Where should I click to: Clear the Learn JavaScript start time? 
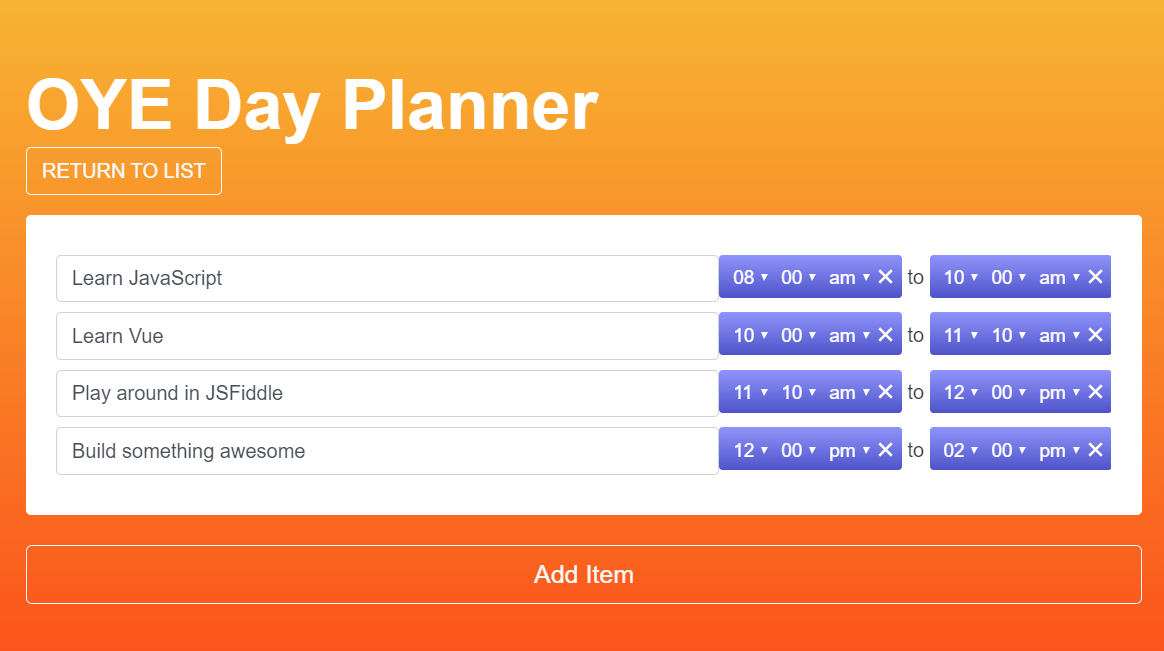tap(885, 277)
